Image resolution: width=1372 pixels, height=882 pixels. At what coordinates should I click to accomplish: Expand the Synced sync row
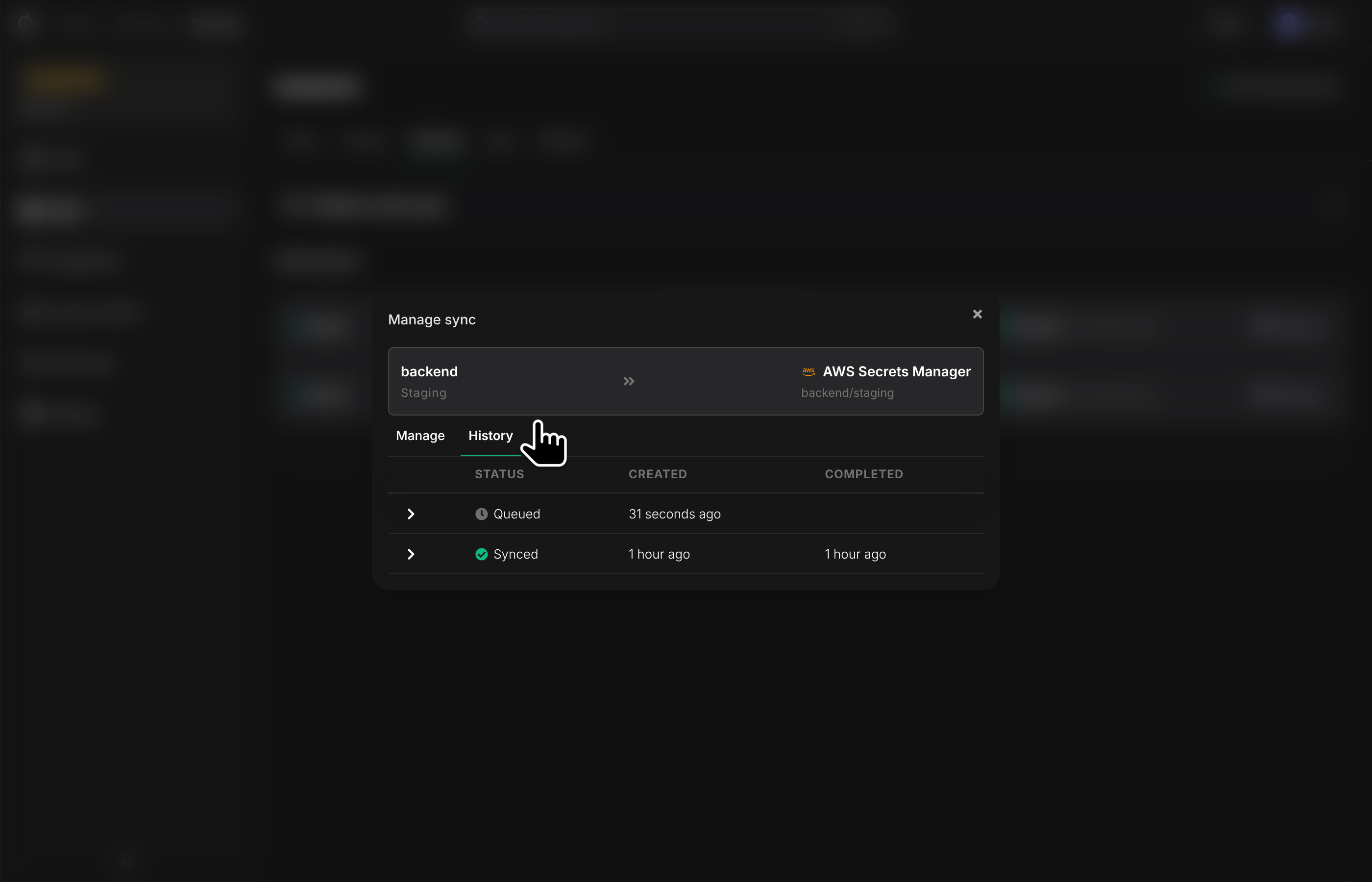411,554
